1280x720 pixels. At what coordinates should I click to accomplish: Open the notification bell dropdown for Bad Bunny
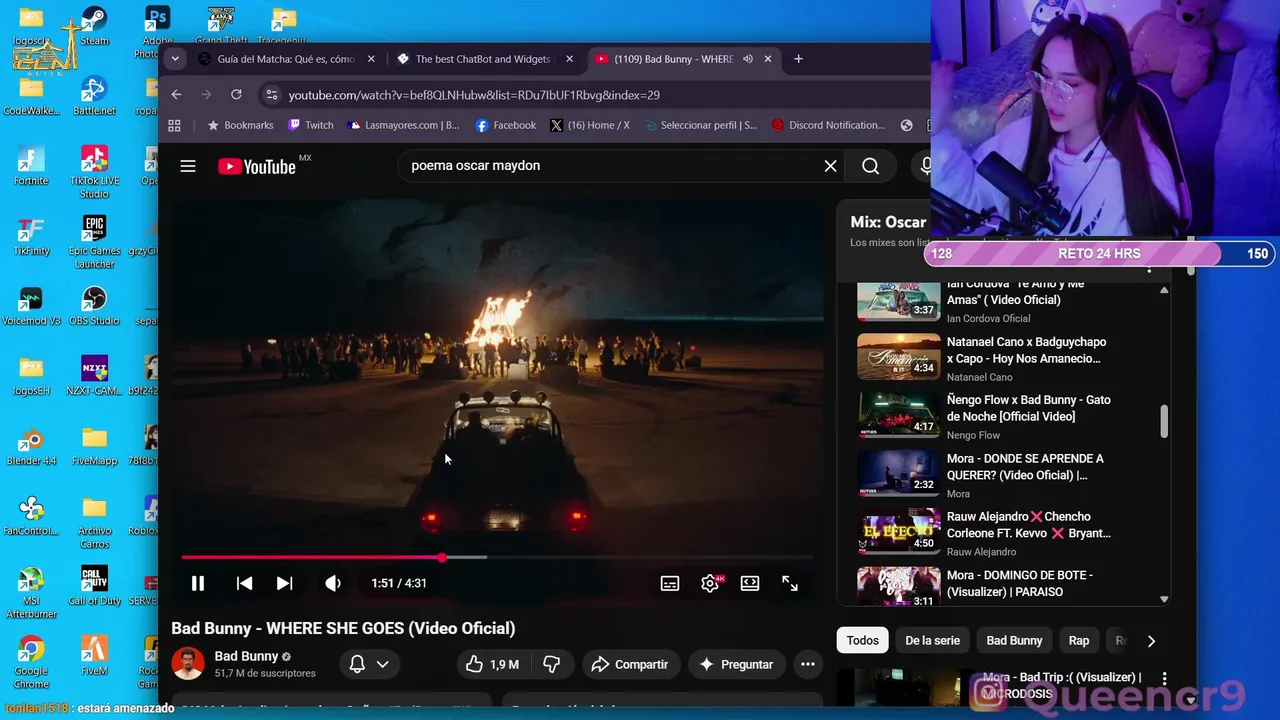click(369, 664)
